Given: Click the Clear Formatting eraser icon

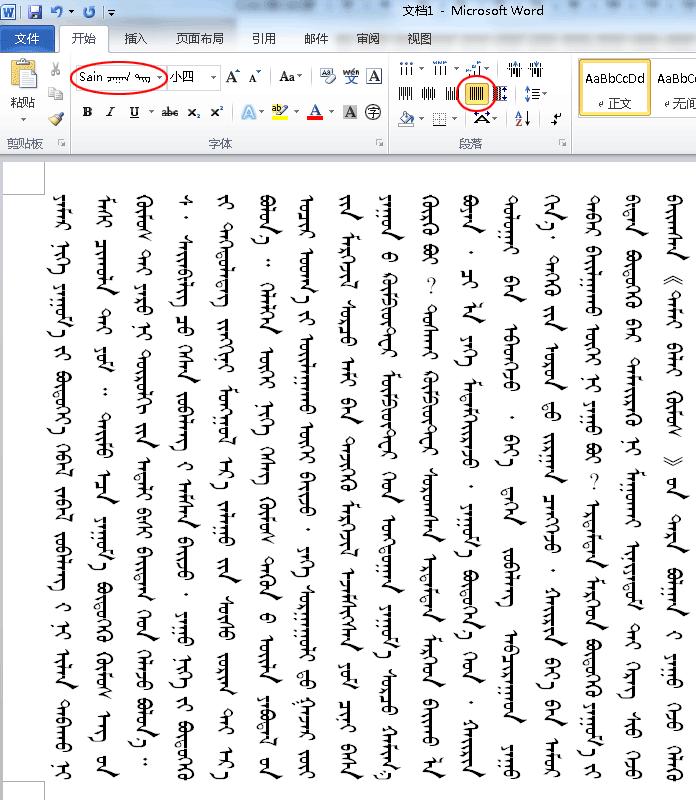Looking at the screenshot, I should coord(327,76).
